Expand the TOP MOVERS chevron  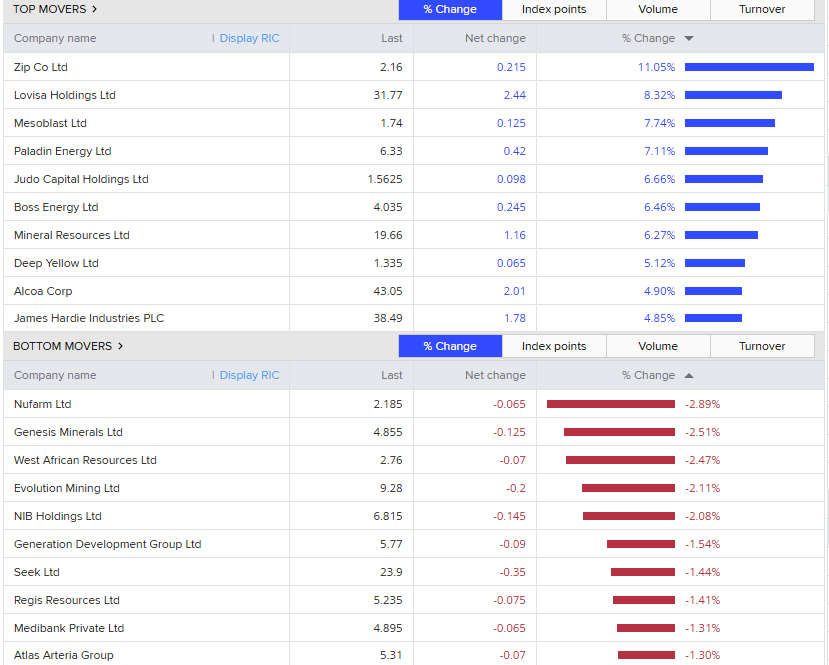(x=95, y=9)
